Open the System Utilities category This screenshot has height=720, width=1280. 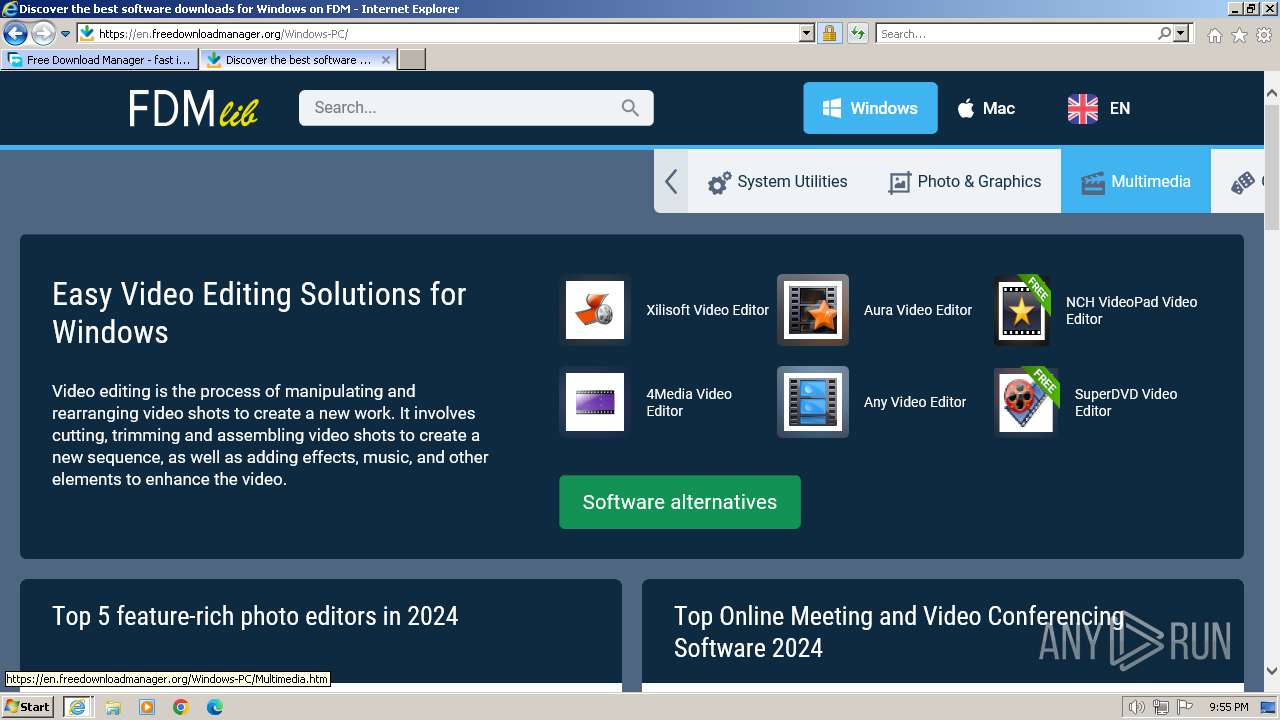[777, 181]
